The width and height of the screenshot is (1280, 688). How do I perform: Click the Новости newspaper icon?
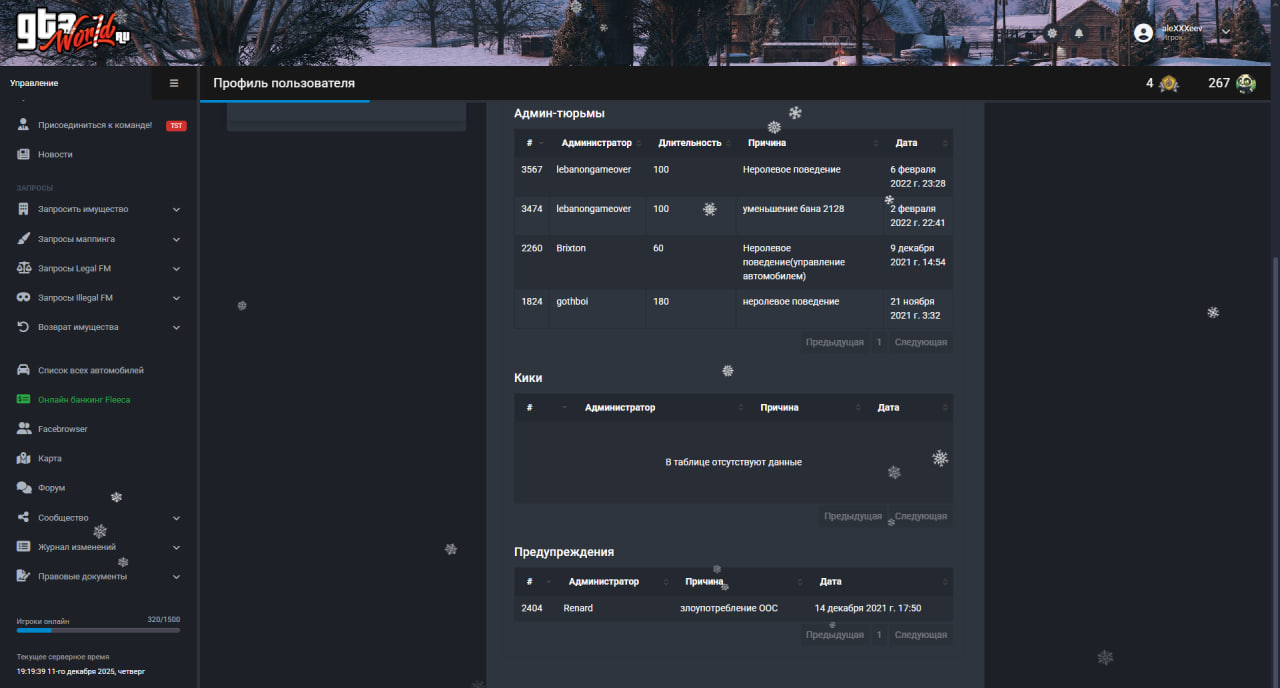click(x=23, y=154)
